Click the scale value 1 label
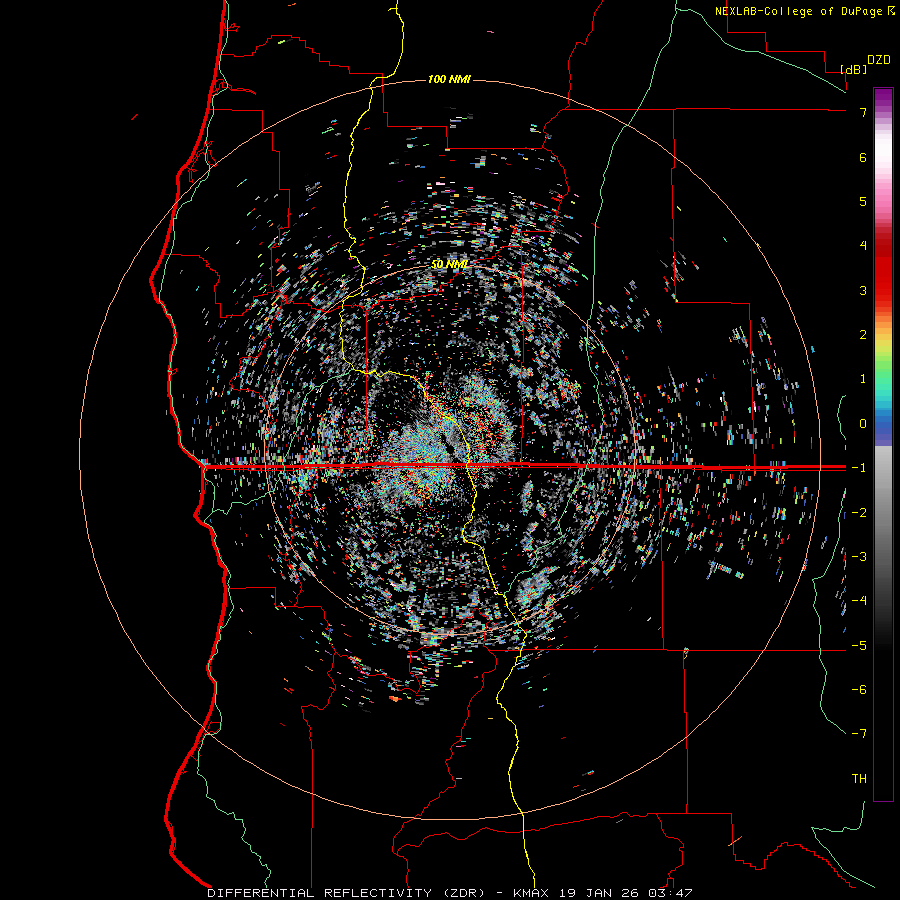The image size is (900, 900). tap(863, 379)
